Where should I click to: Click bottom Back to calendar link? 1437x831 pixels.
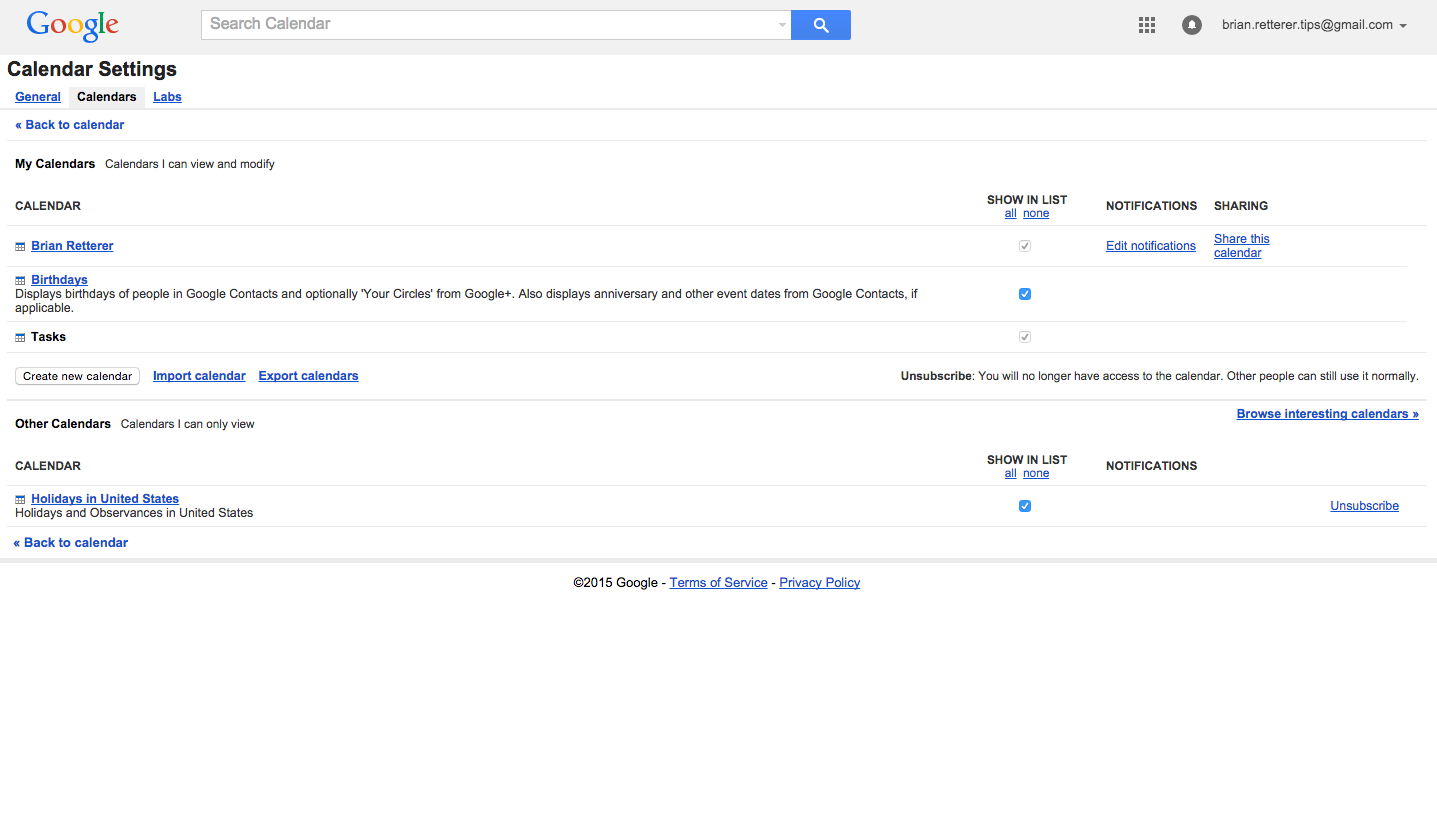tap(71, 543)
